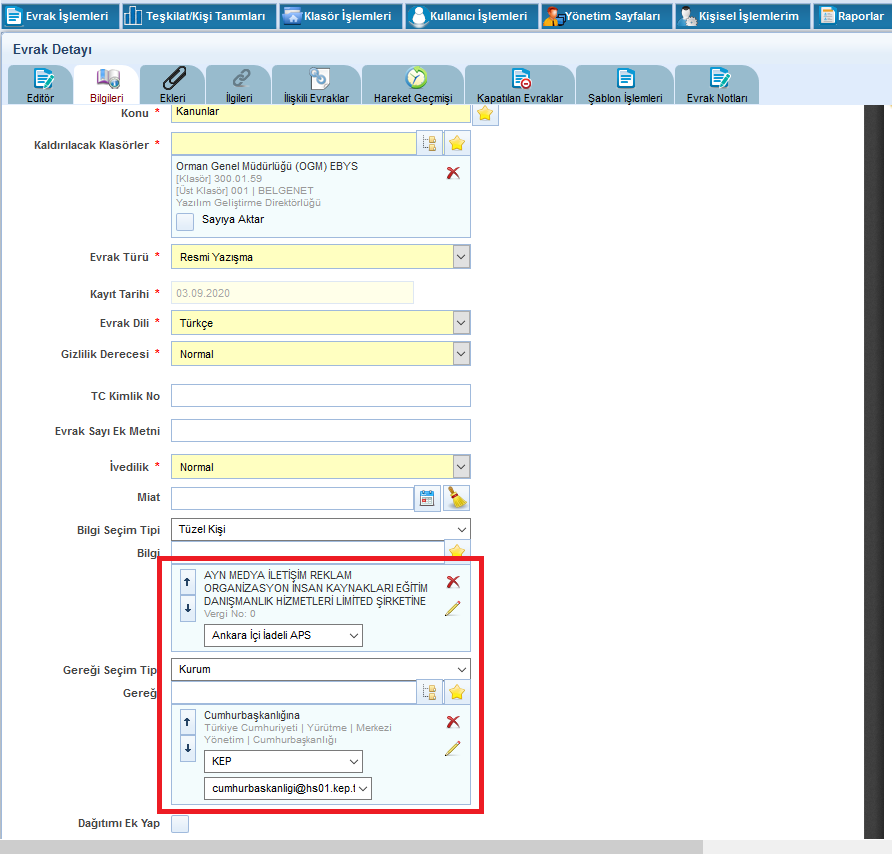Screen dimensions: 892x854
Task: Open the tree picker for Kaldırılacak Klasörler
Action: 430,143
